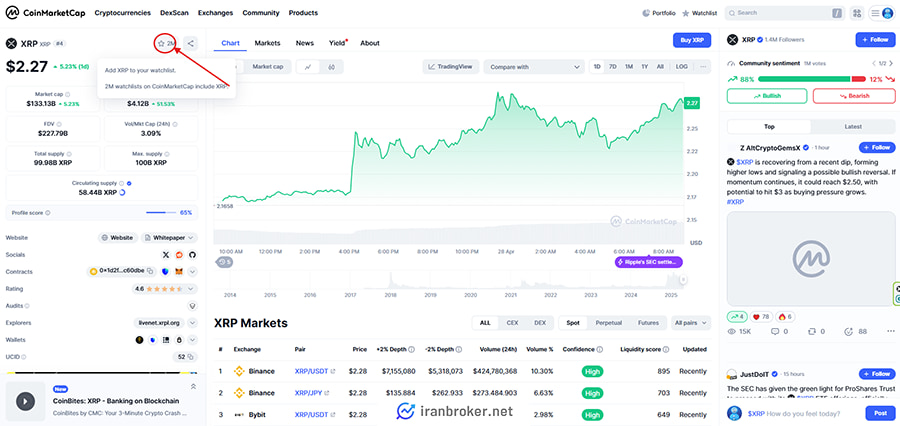
Task: Select the 1D chart range
Action: click(x=597, y=67)
